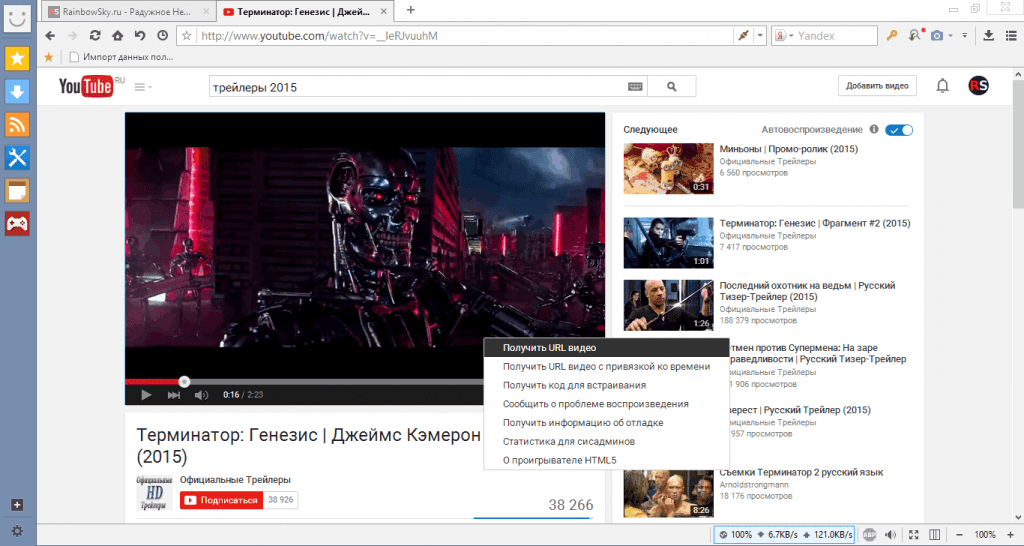Reload the page with the refresh icon
Viewport: 1024px width, 546px height.
tap(95, 36)
